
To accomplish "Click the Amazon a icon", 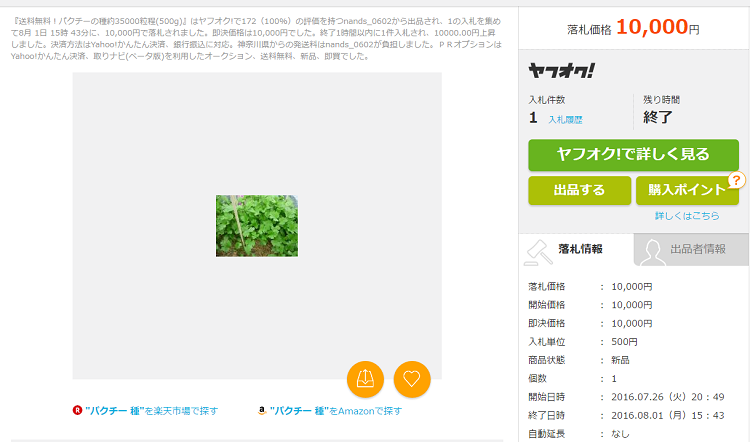I will click(262, 410).
